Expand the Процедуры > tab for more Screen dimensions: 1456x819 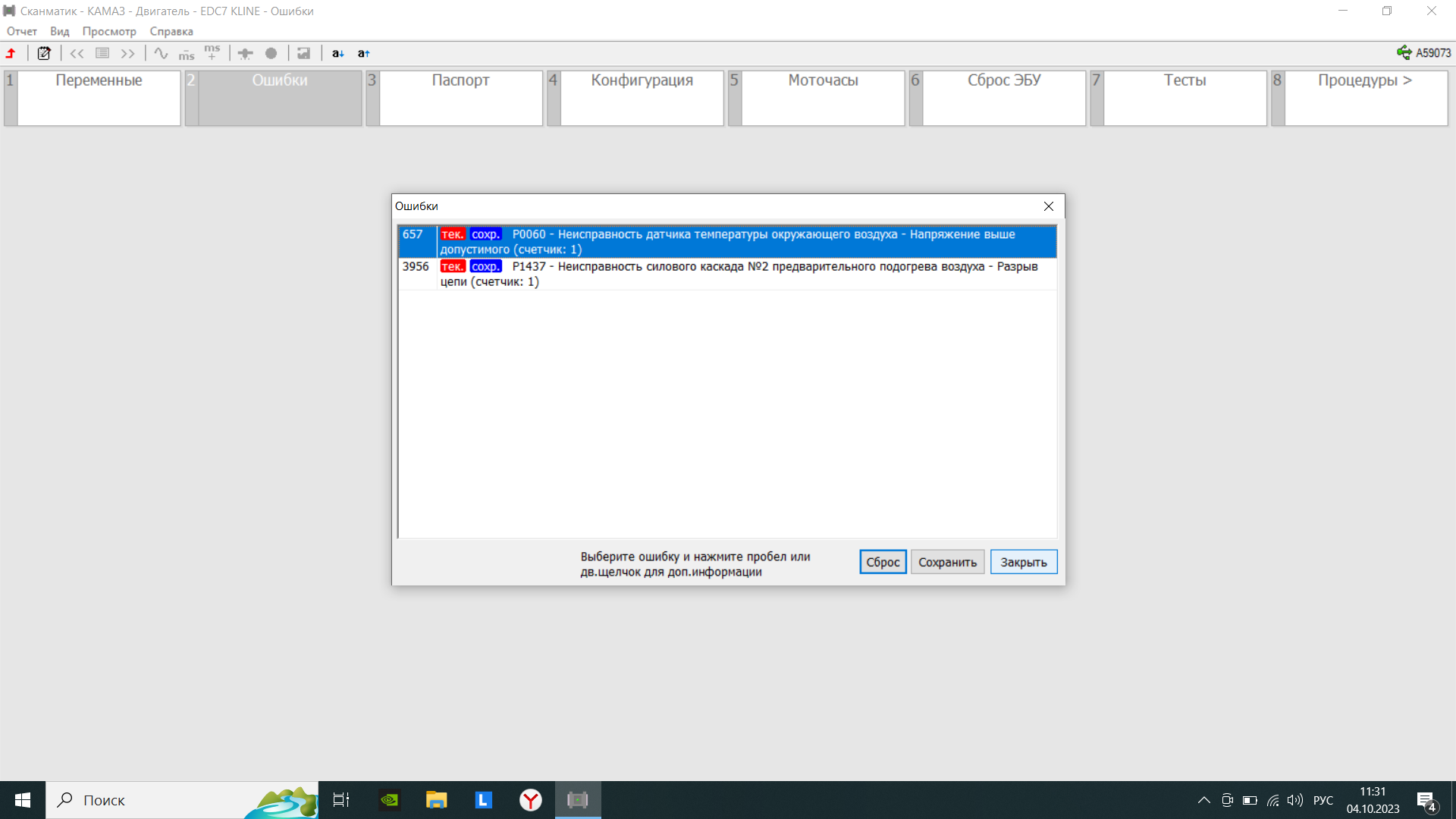tap(1365, 97)
